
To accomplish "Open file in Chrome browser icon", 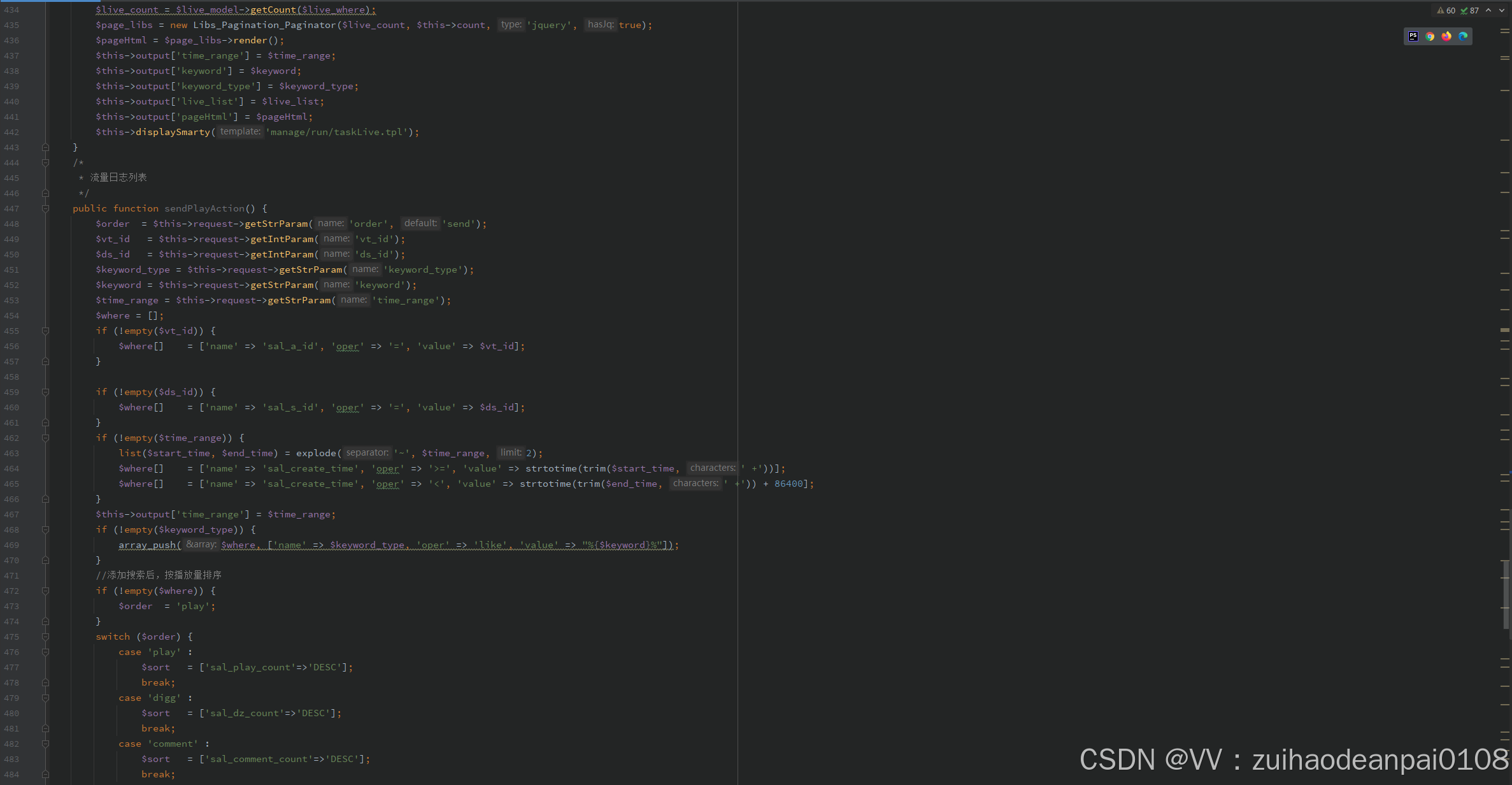I will 1430,36.
